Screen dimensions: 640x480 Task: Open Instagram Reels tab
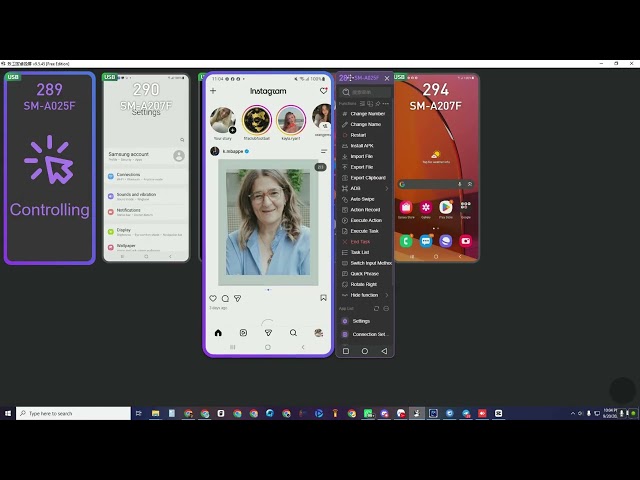click(x=243, y=333)
